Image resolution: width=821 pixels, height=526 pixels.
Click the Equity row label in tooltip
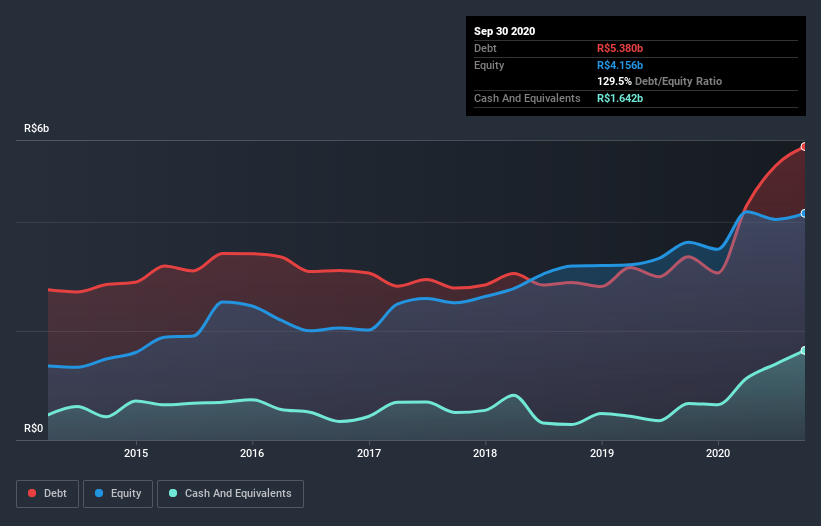489,65
